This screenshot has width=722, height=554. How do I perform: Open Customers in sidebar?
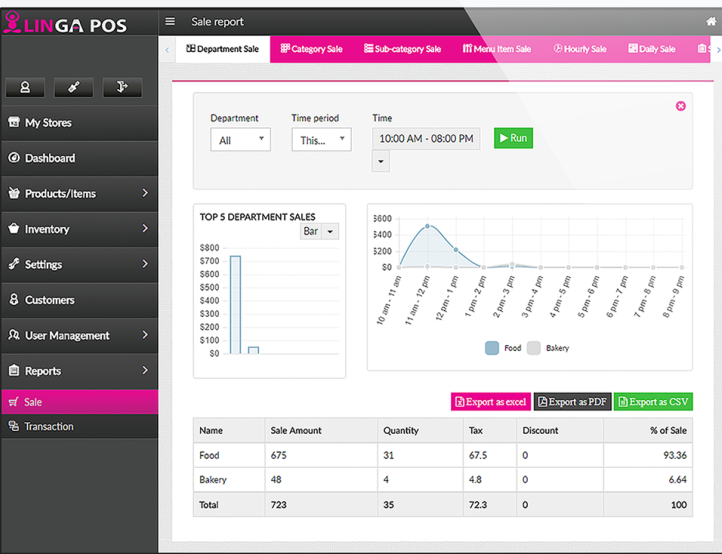point(79,300)
